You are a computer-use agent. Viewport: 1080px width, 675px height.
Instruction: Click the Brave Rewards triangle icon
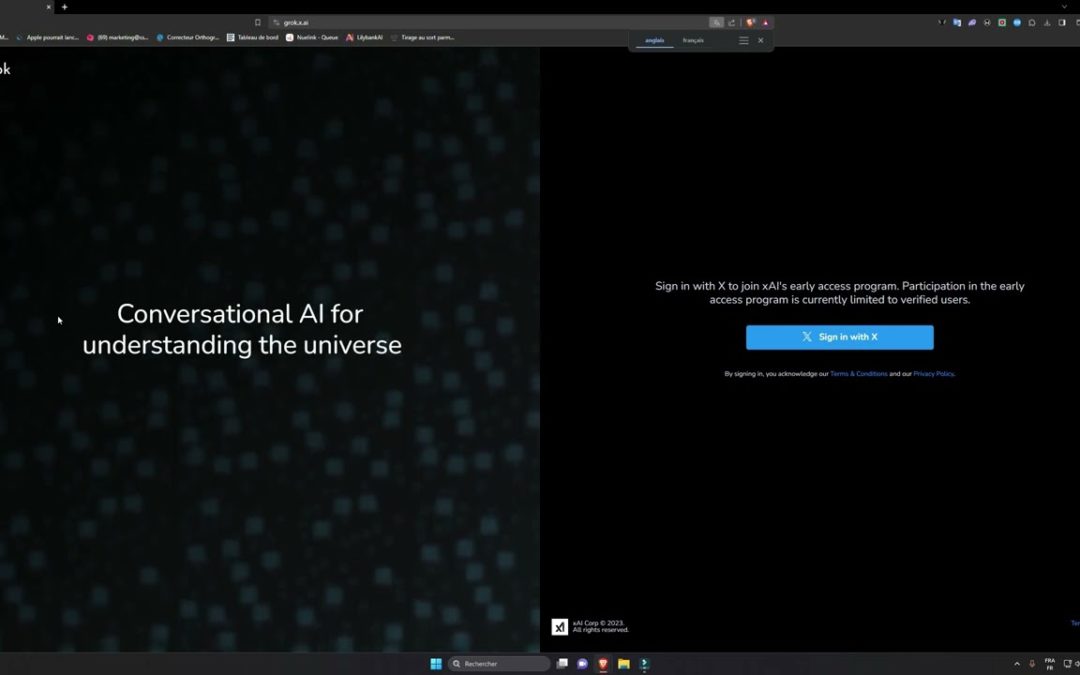[x=765, y=23]
